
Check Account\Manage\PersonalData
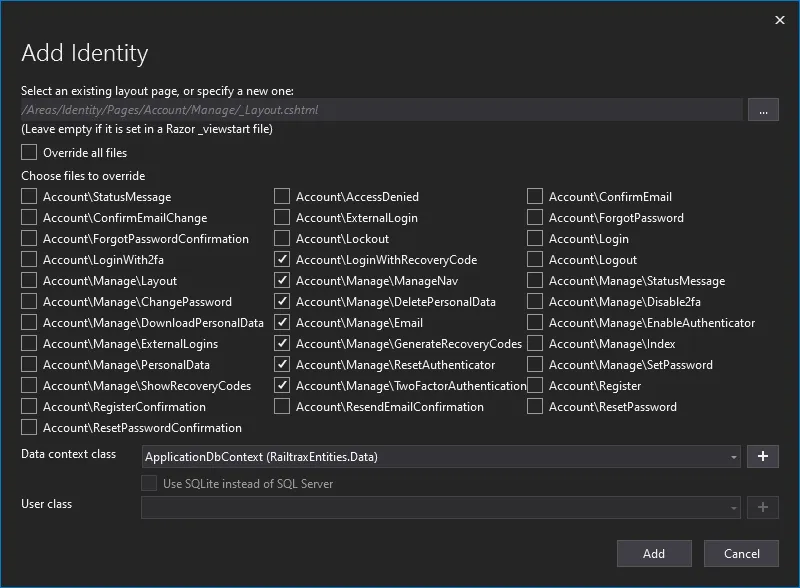pyautogui.click(x=29, y=364)
